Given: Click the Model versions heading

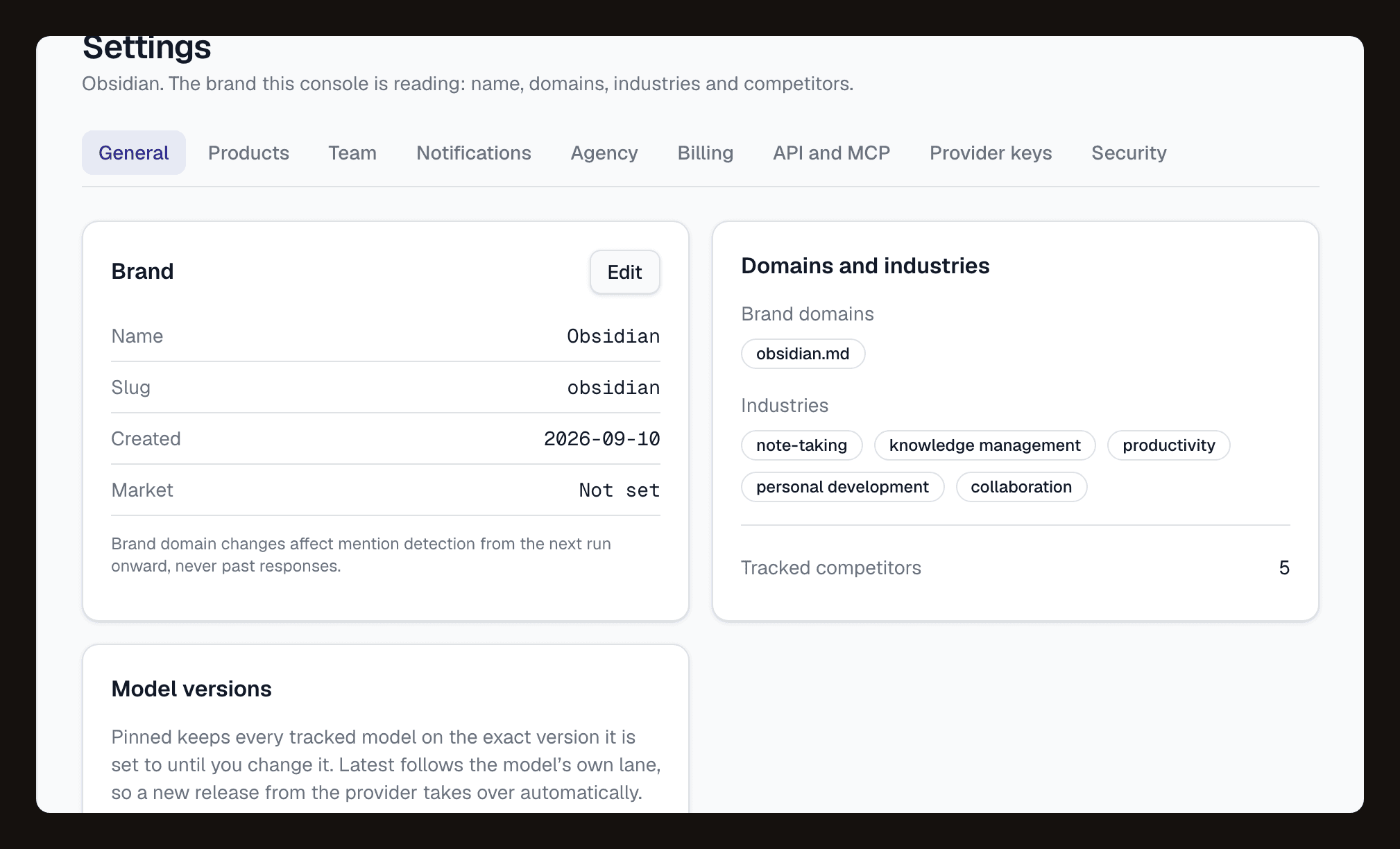Looking at the screenshot, I should [x=191, y=689].
